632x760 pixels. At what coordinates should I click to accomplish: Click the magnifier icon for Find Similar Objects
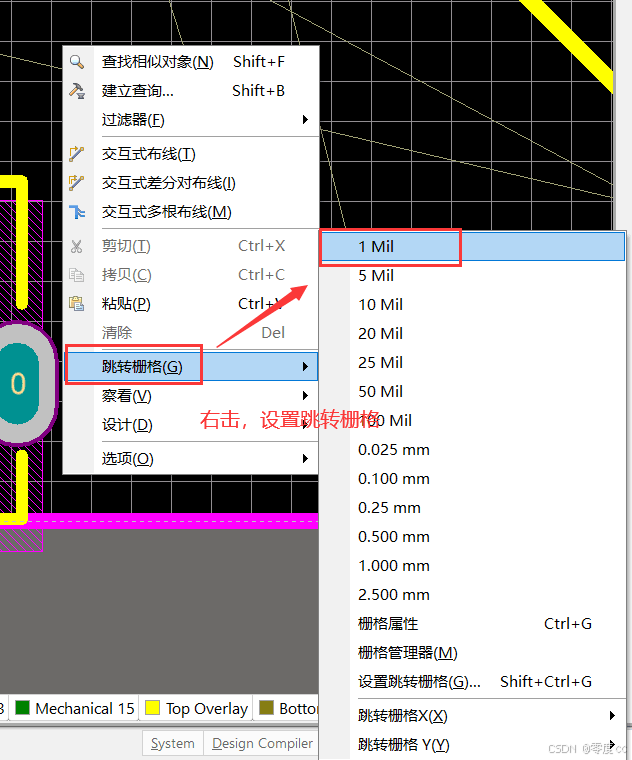point(77,62)
